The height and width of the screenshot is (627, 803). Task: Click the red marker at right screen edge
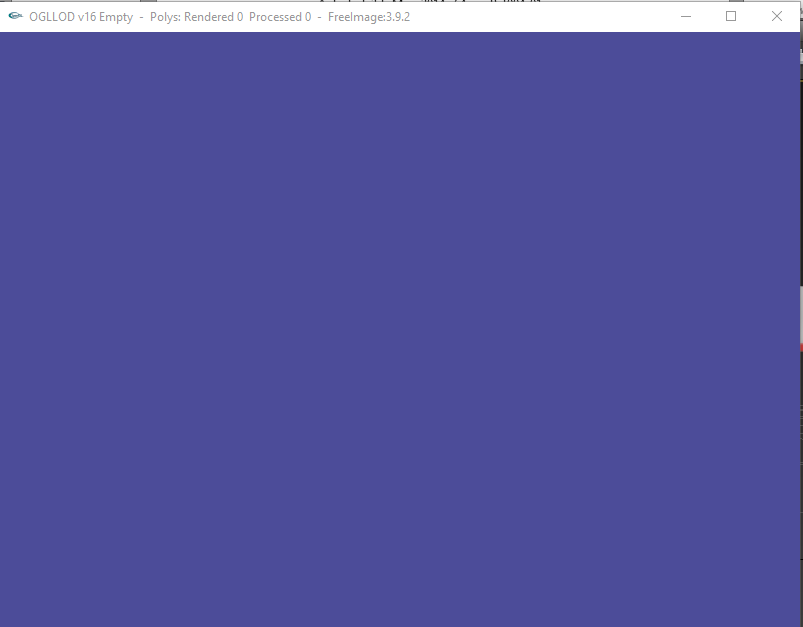[801, 347]
